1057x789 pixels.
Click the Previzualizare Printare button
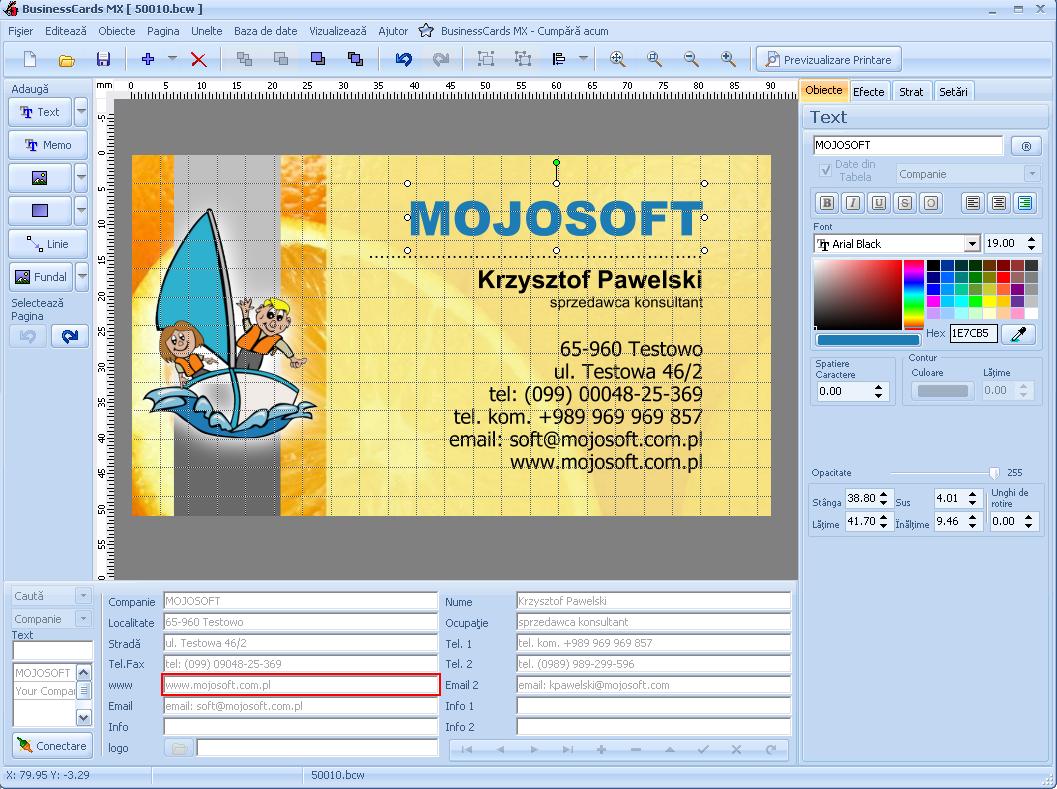coord(828,59)
